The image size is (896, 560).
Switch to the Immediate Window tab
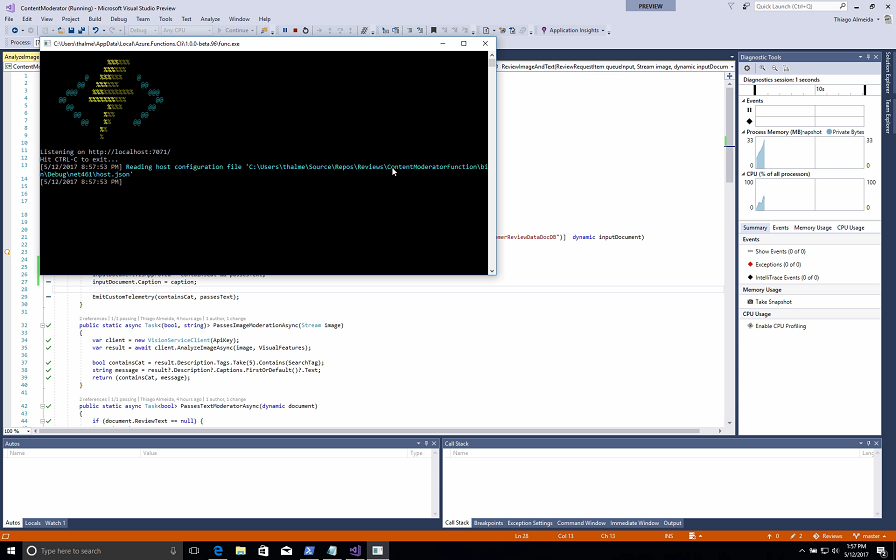point(634,523)
